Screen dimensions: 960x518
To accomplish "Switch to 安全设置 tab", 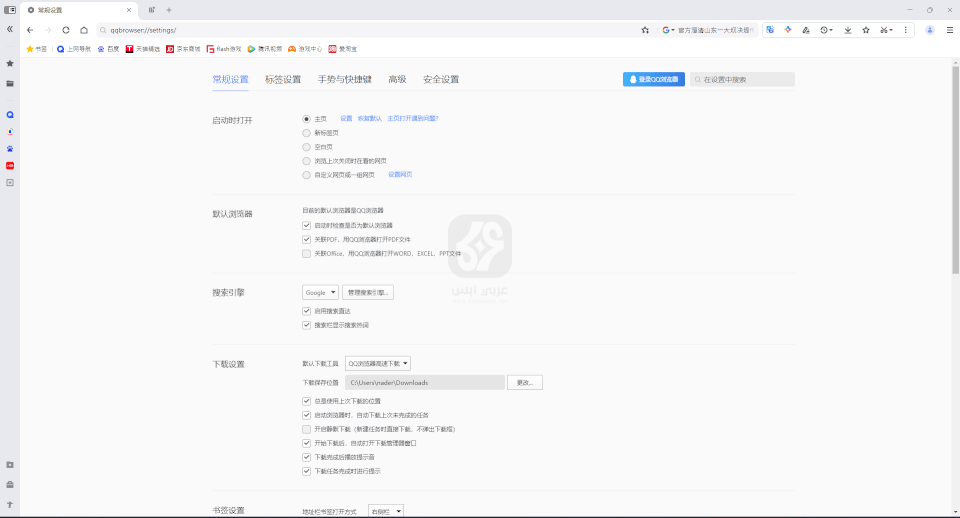I will pos(441,80).
